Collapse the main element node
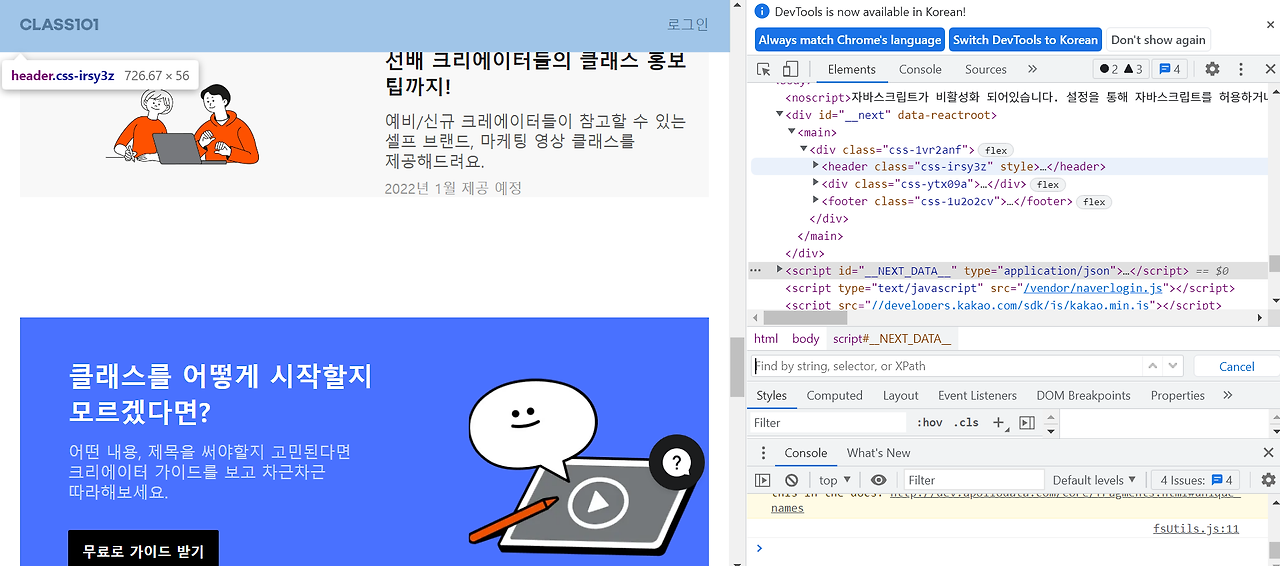Viewport: 1280px width, 566px height. click(x=792, y=132)
